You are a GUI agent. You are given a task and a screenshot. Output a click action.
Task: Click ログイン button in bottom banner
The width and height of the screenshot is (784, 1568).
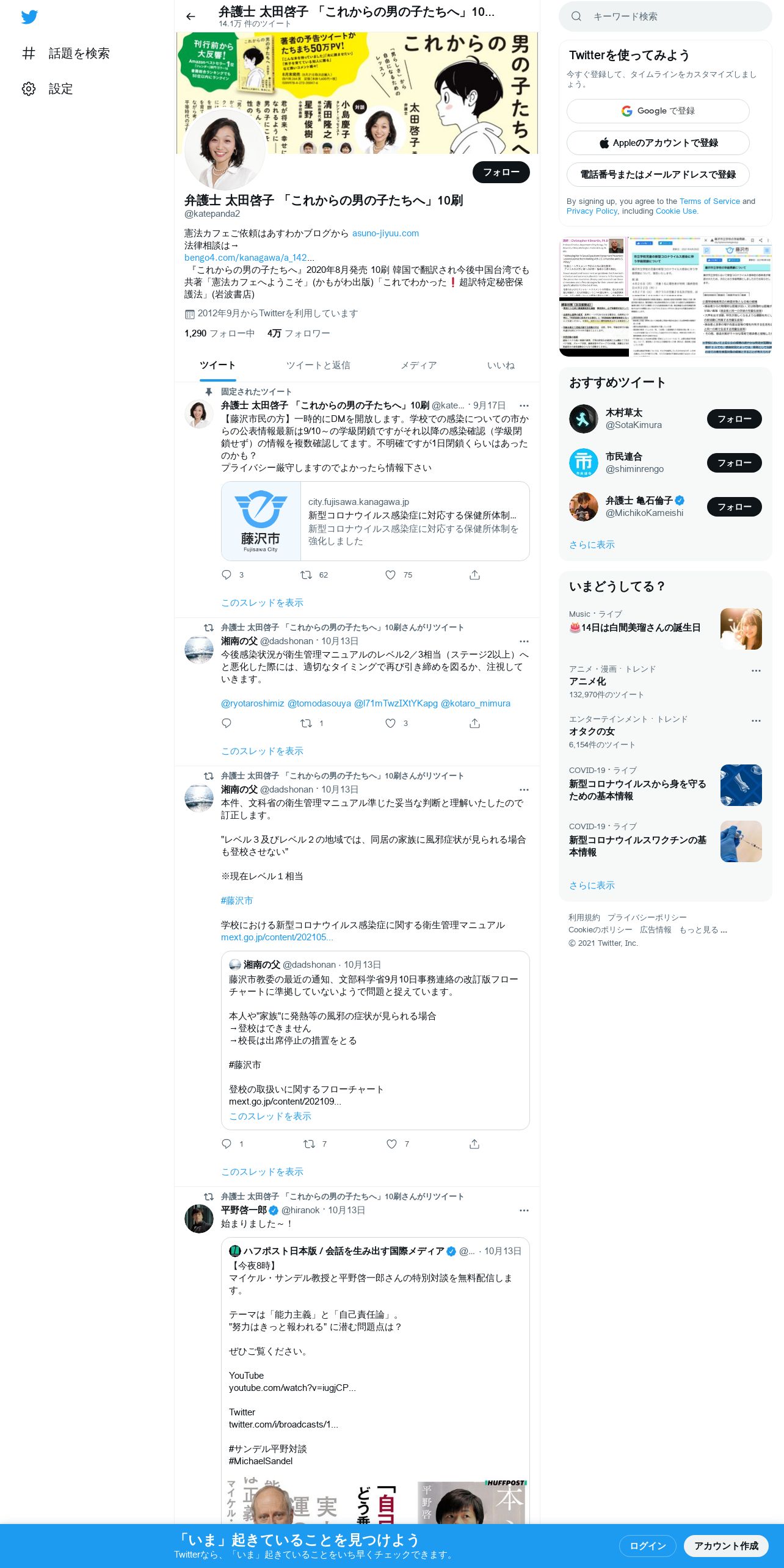tap(647, 1546)
